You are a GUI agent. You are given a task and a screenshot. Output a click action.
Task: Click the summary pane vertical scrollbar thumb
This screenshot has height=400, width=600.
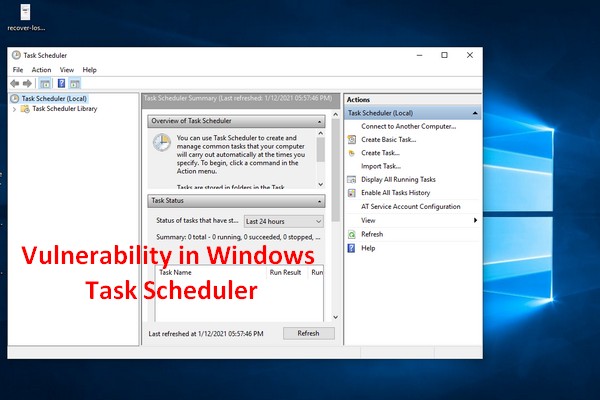(x=336, y=170)
